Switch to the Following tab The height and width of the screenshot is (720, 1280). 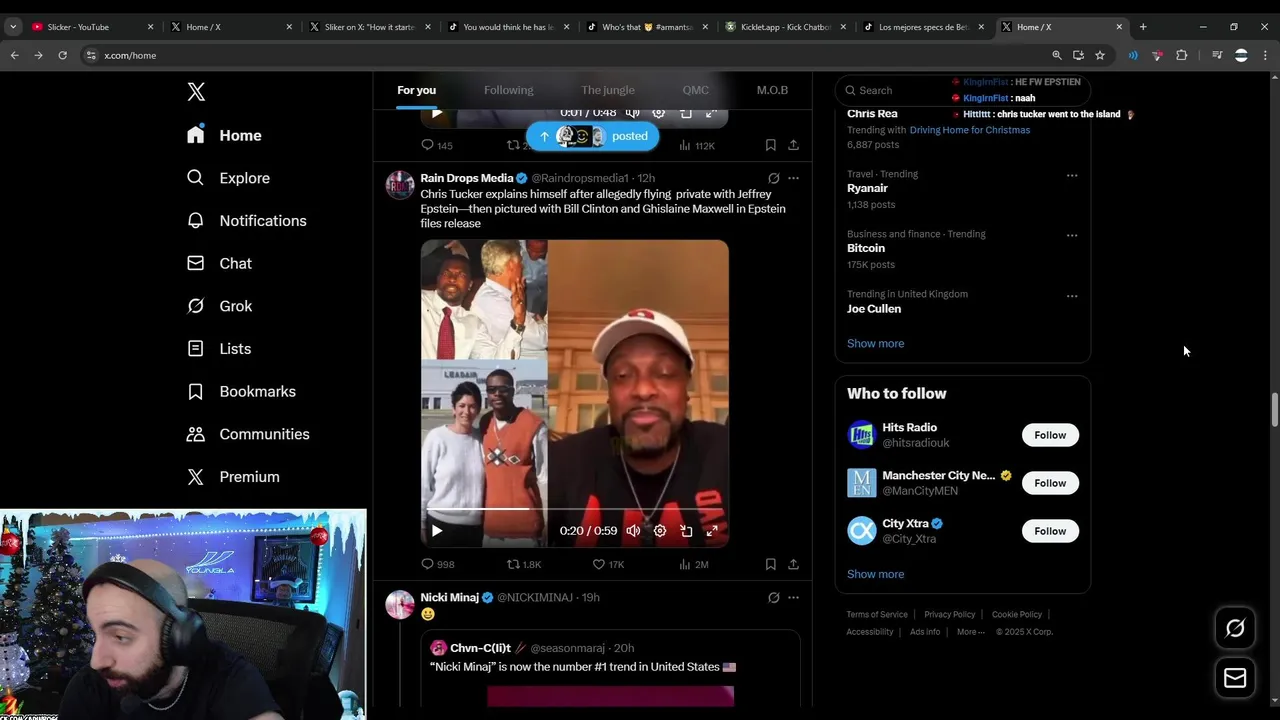[x=508, y=90]
